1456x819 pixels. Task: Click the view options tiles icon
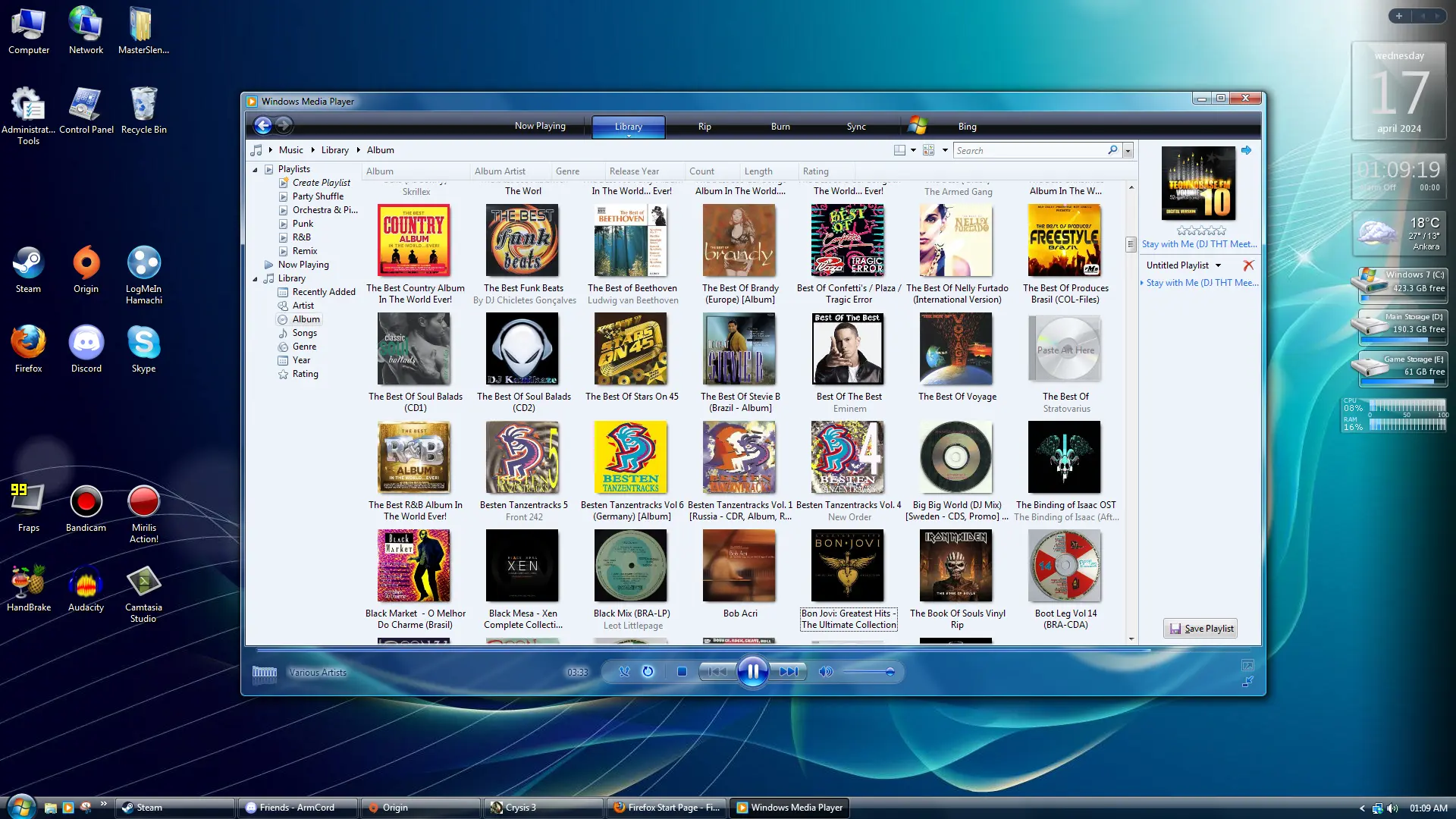[x=929, y=150]
